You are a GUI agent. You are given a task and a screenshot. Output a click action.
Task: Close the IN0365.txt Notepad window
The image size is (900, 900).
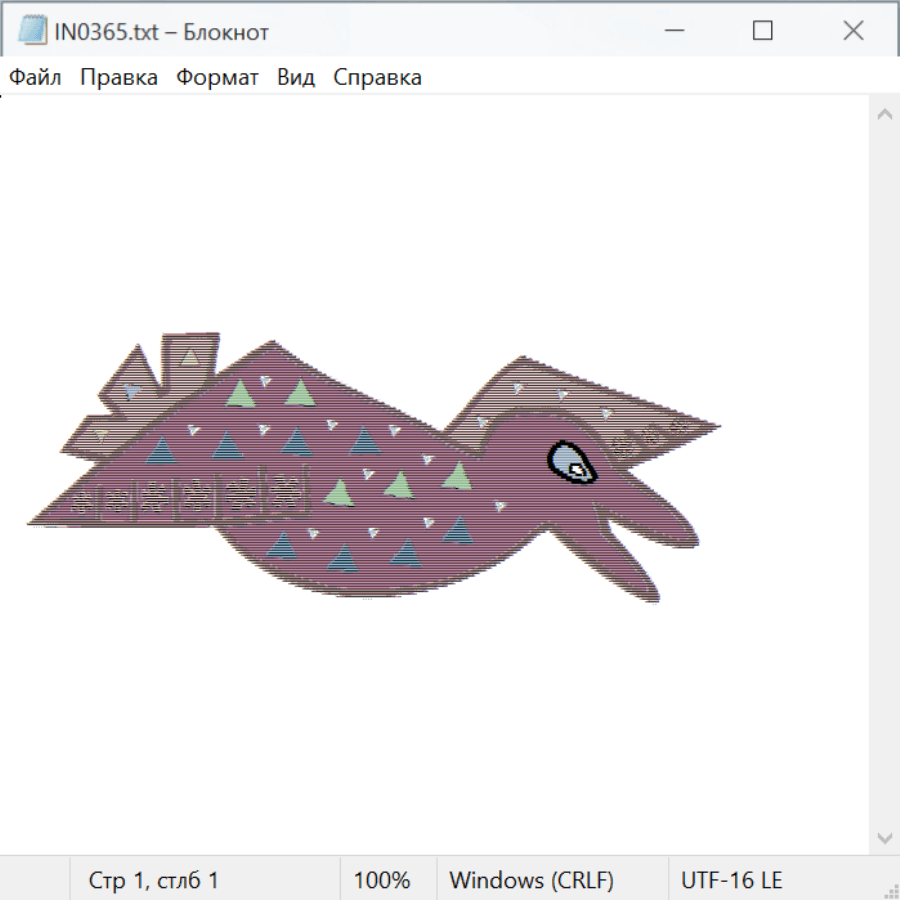click(853, 31)
